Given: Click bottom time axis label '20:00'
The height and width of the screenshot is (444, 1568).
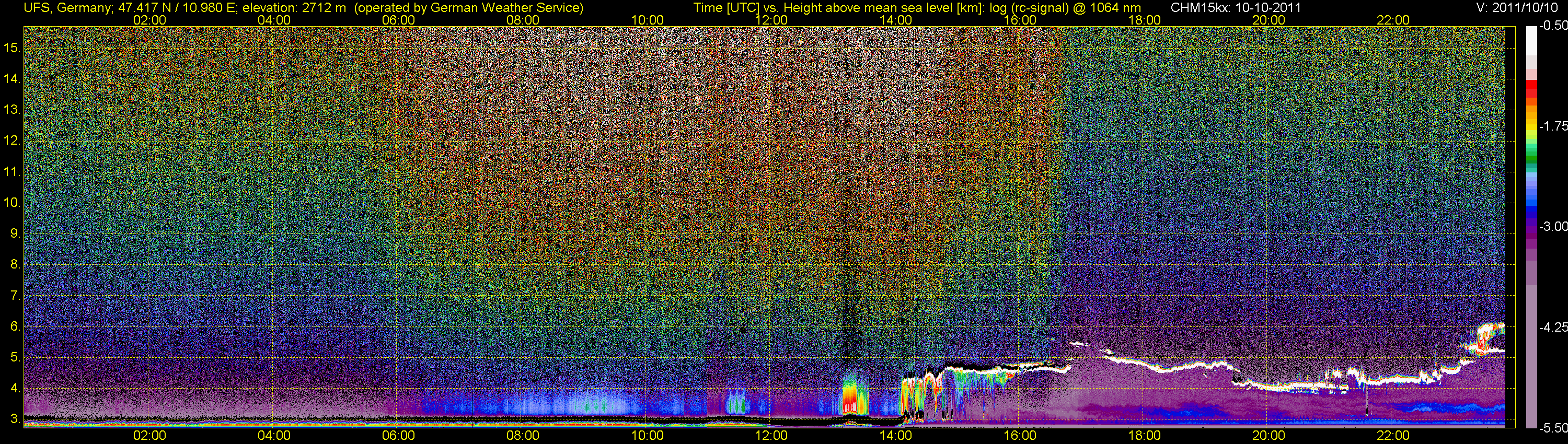Looking at the screenshot, I should click(1269, 436).
